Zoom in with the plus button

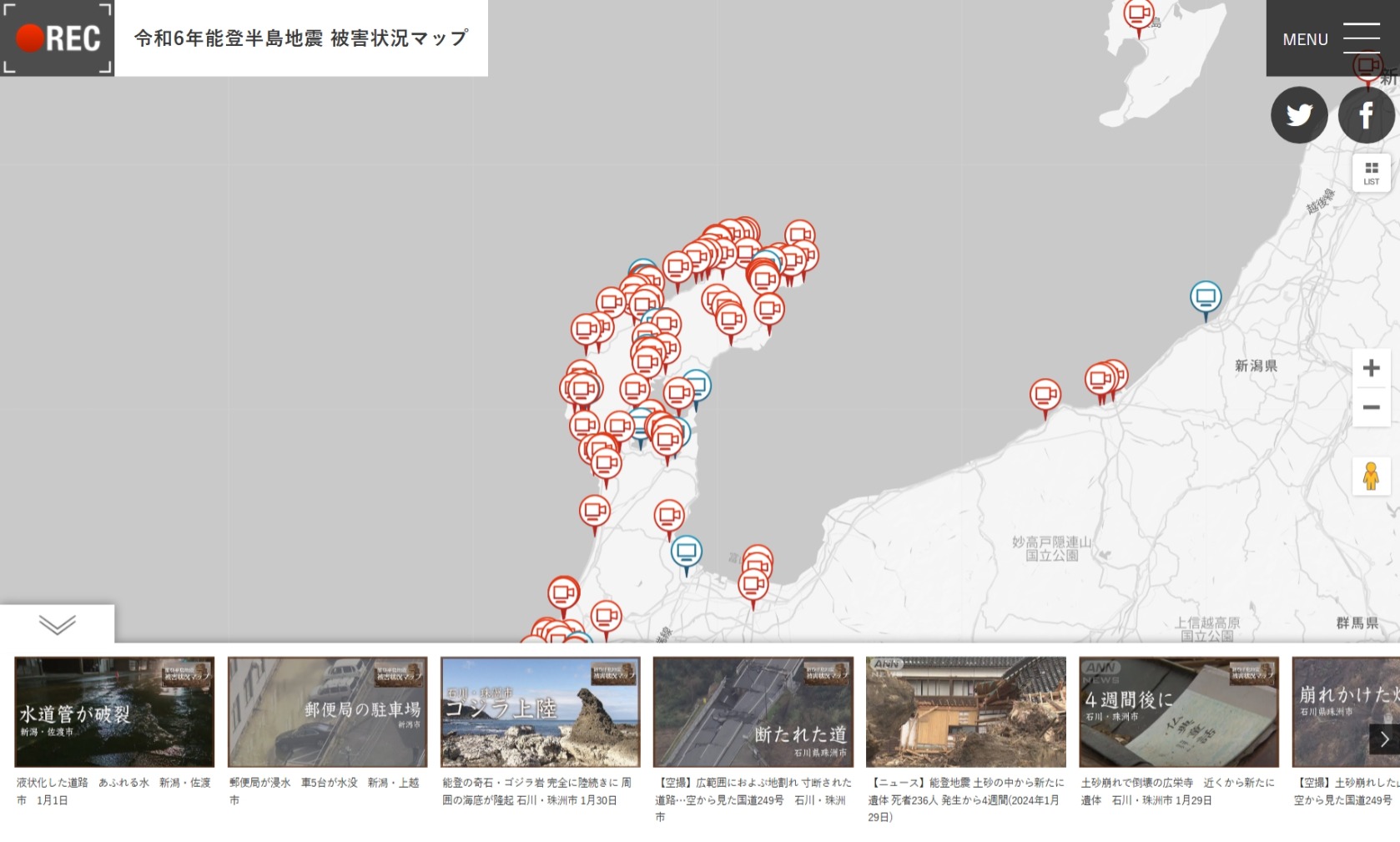[x=1372, y=368]
